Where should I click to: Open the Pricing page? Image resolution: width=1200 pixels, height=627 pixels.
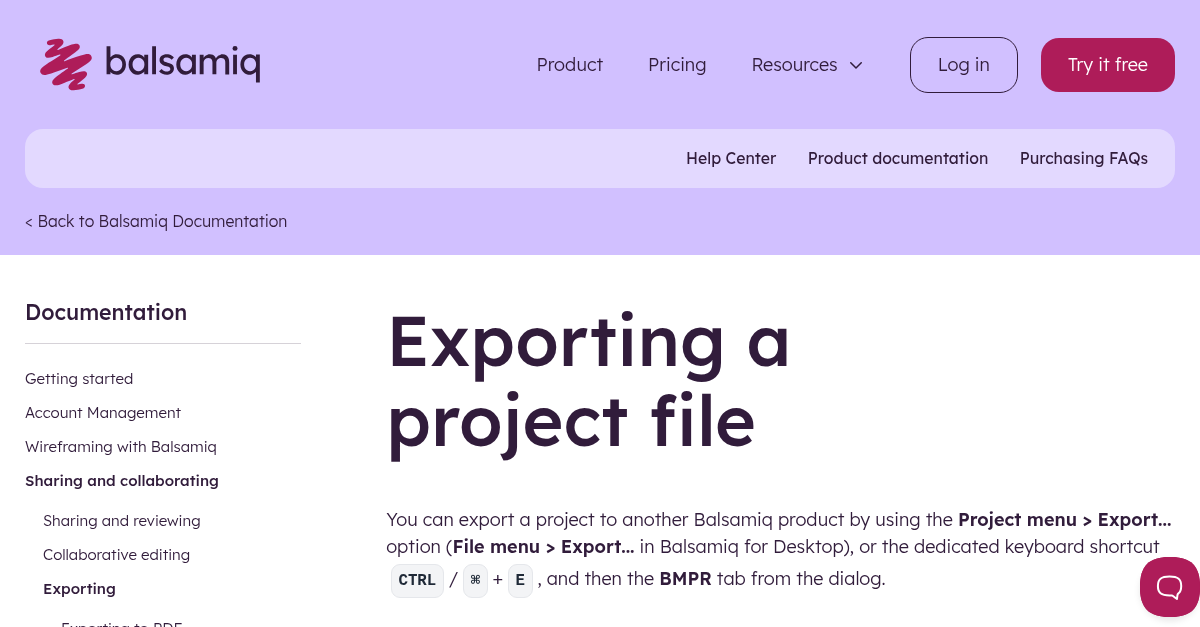(x=677, y=64)
